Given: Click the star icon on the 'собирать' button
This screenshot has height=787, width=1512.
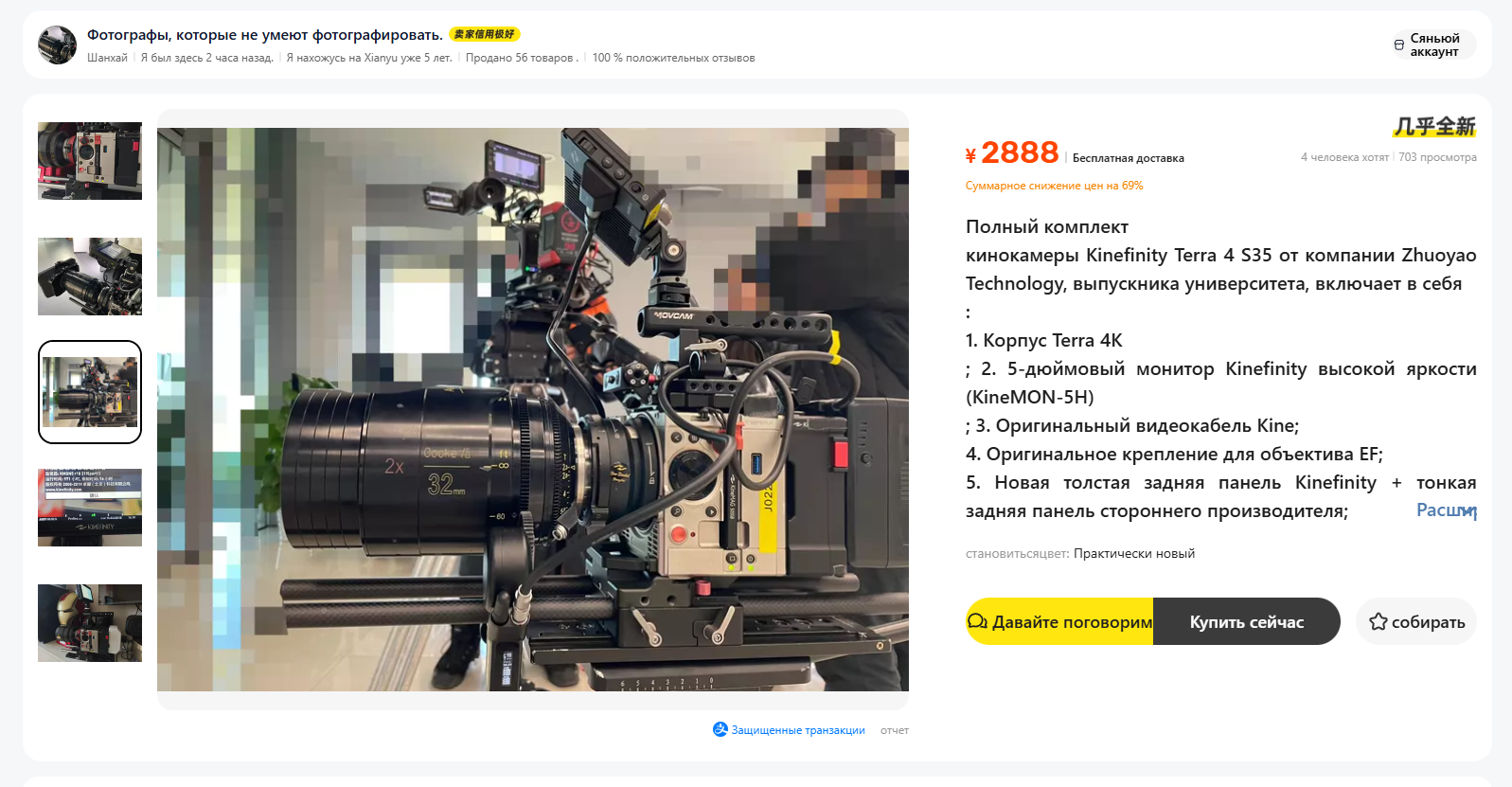Looking at the screenshot, I should [1379, 621].
